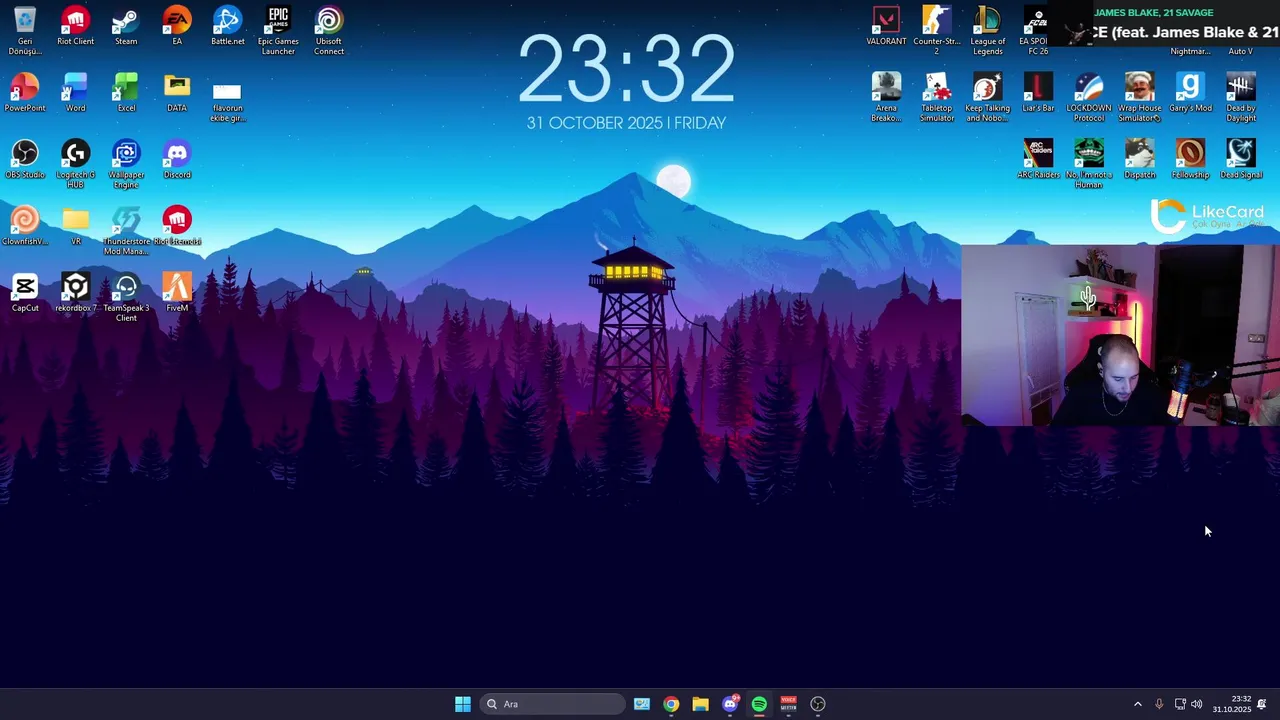Image resolution: width=1280 pixels, height=720 pixels.
Task: Open the volume speaker tray icon
Action: tap(1196, 704)
